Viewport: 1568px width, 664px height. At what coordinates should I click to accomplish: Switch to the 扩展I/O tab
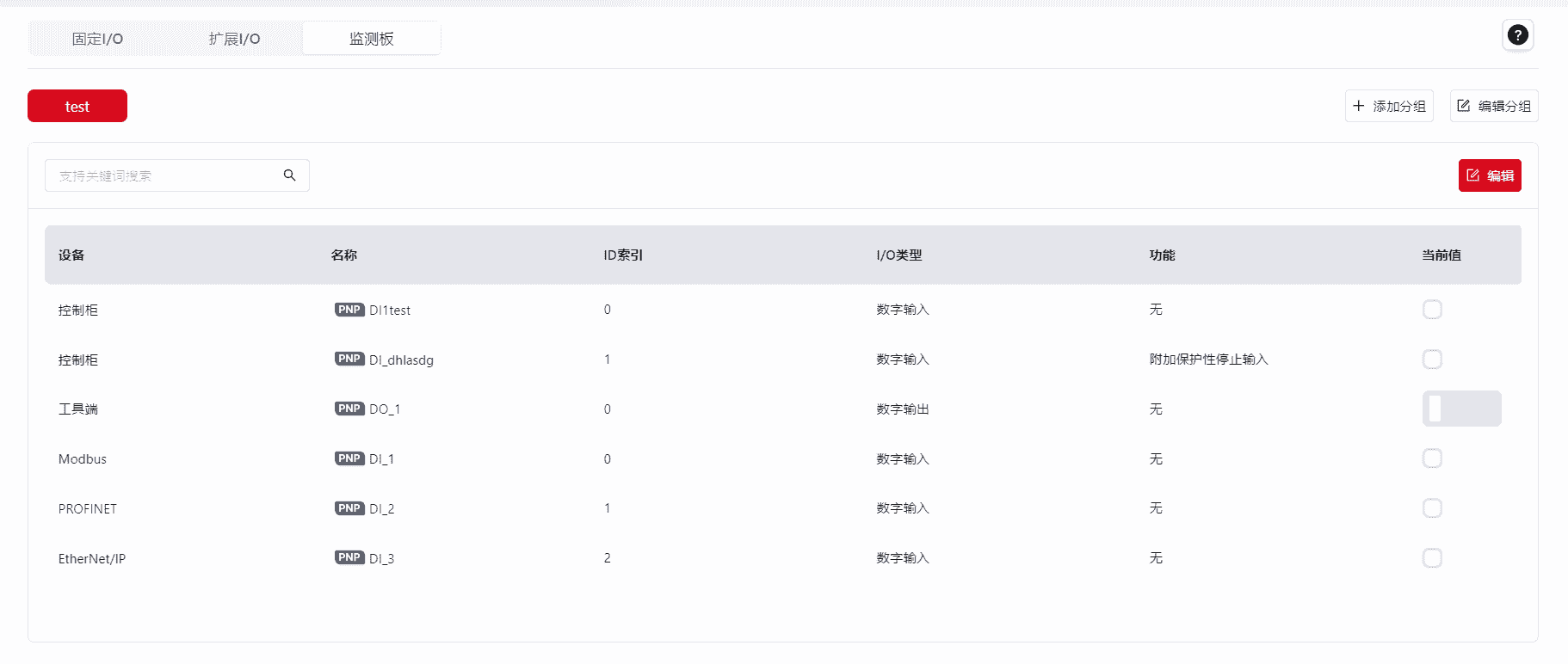pyautogui.click(x=234, y=39)
